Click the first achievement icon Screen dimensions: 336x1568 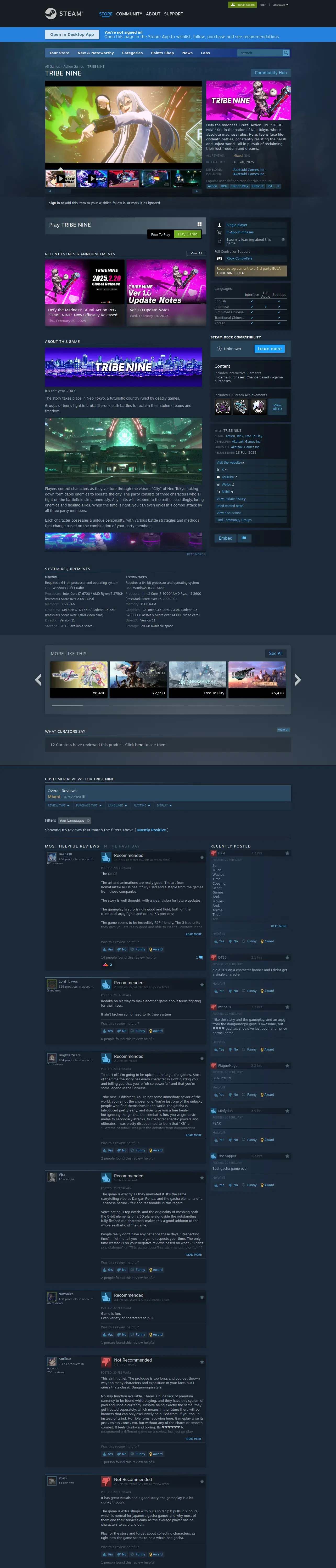(223, 407)
